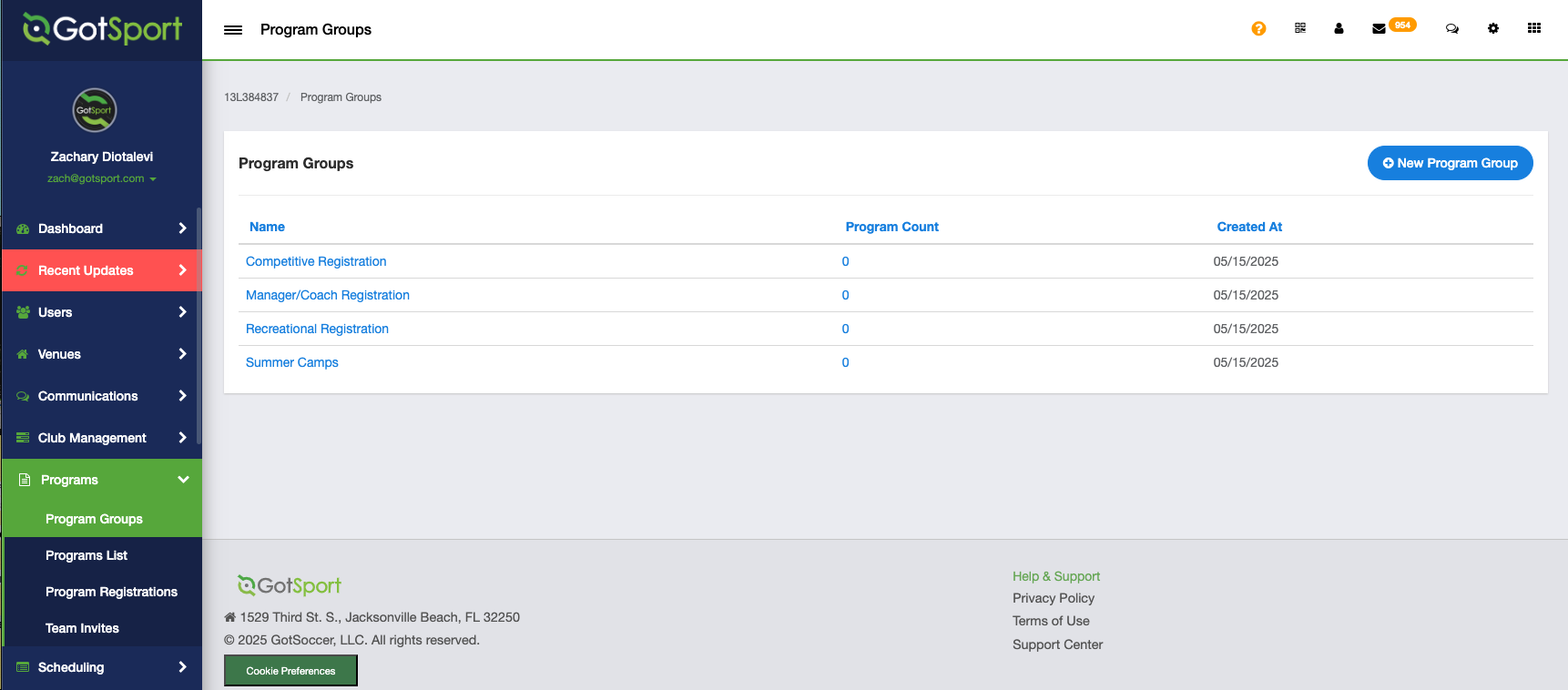Click the Club Management list icon
Viewport: 1568px width, 690px height.
point(23,438)
